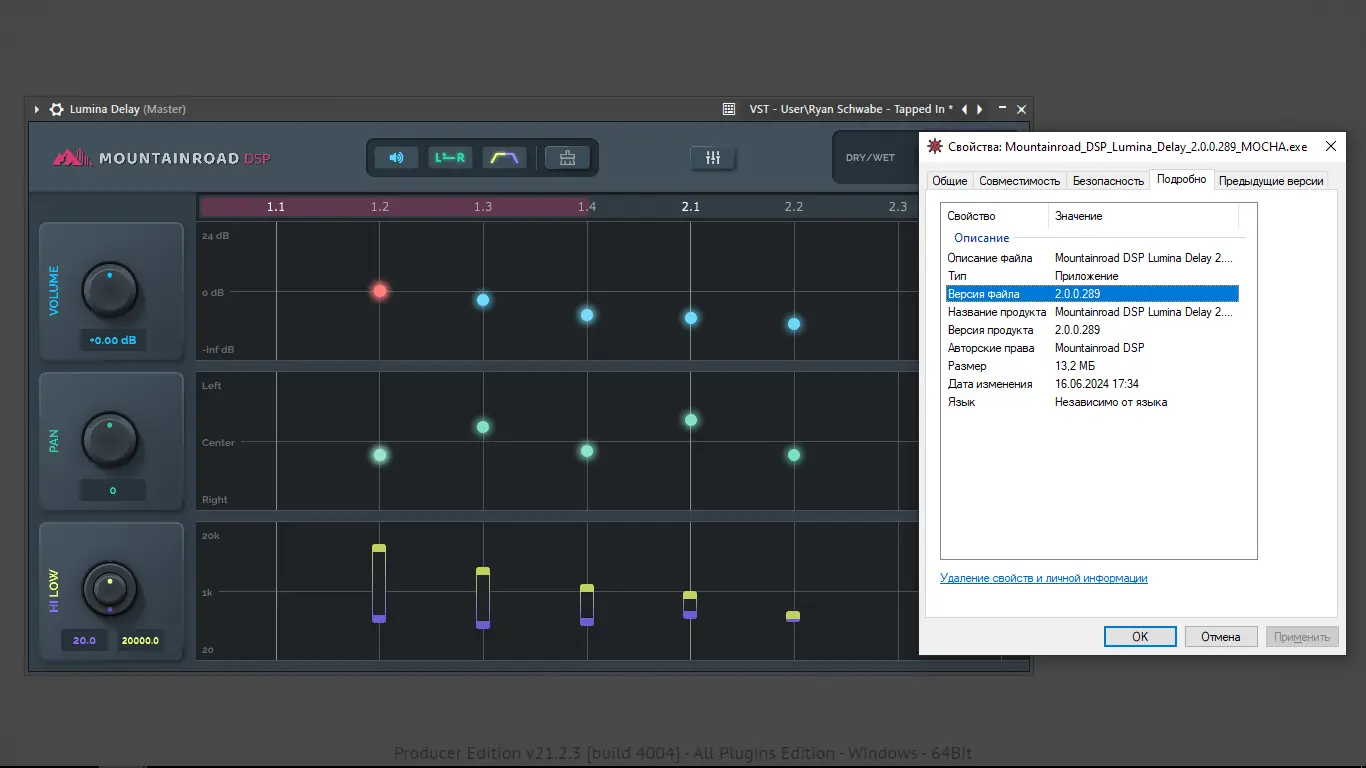Click the broom clear-pattern icon
Viewport: 1366px width, 768px height.
567,157
